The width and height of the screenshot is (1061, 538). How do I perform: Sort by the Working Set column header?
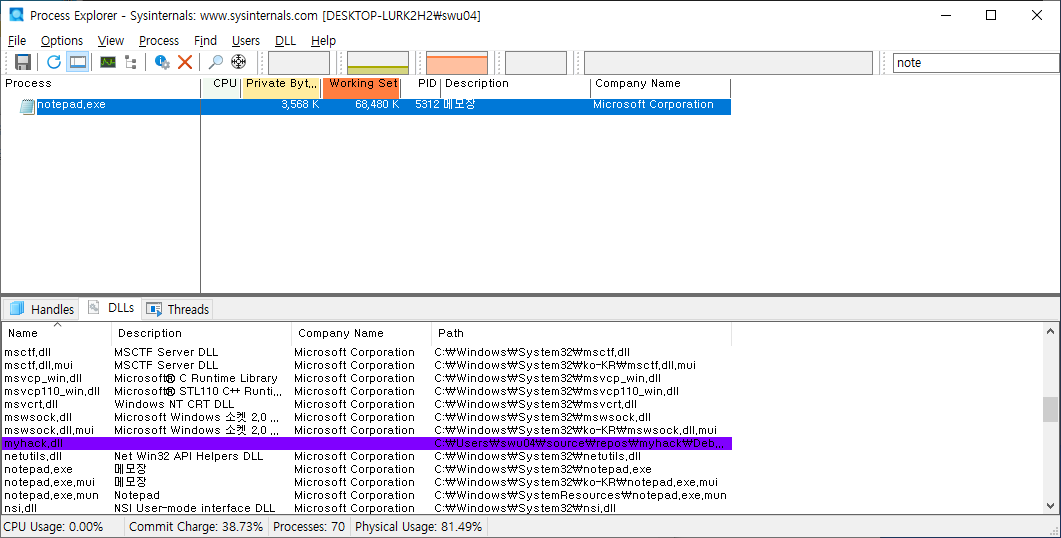point(361,84)
